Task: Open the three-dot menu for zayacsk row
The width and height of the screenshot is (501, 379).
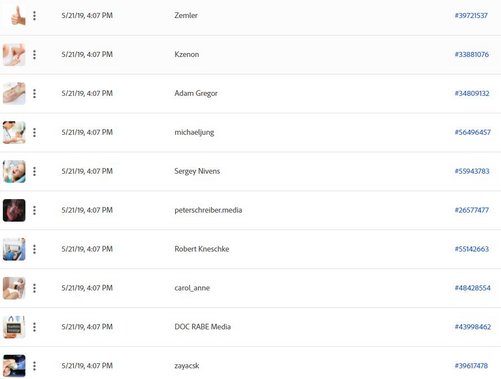Action: (x=34, y=366)
